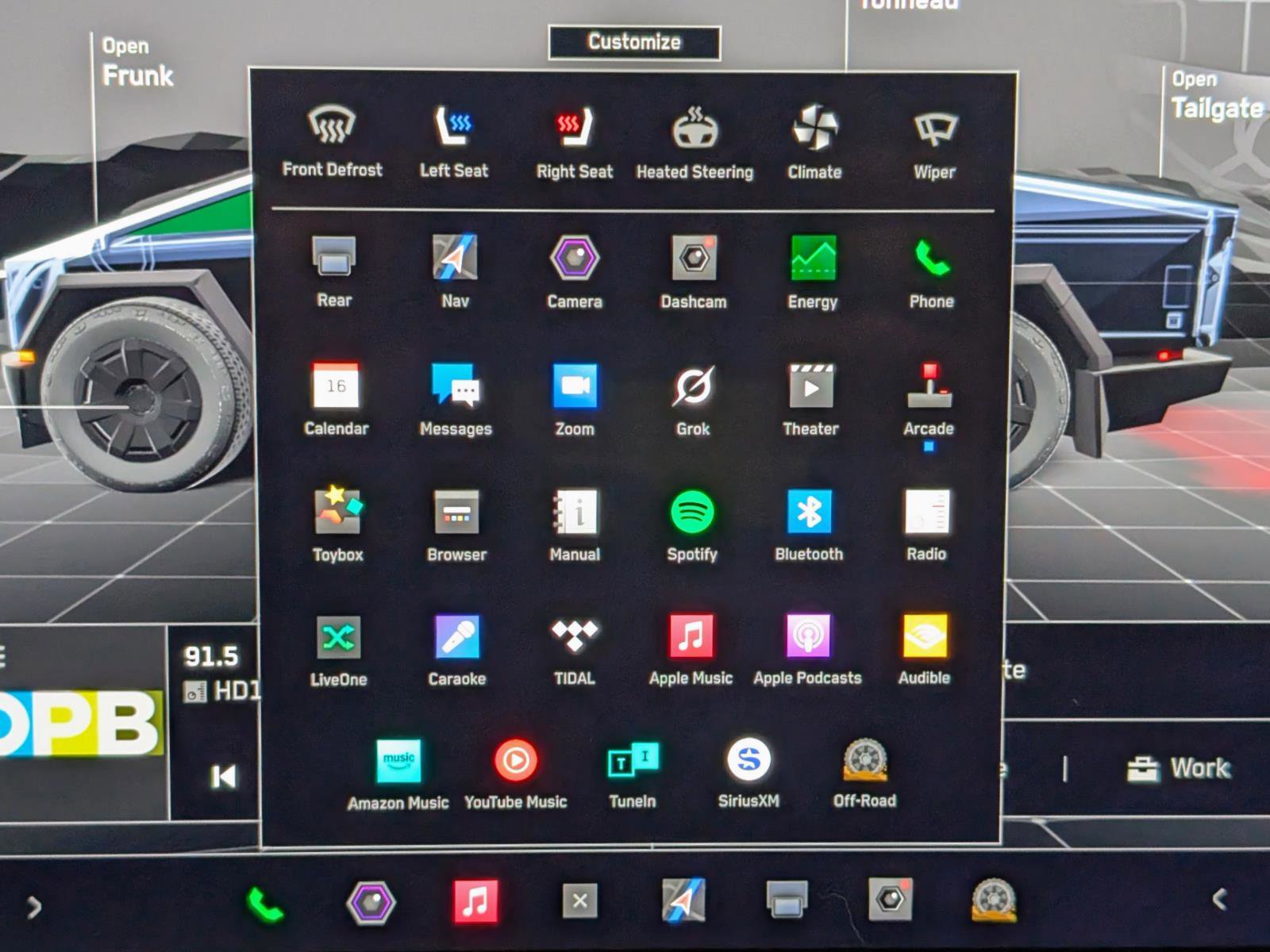Open Phone from the bottom dock
Screen dimensions: 1270x952
pos(266,904)
